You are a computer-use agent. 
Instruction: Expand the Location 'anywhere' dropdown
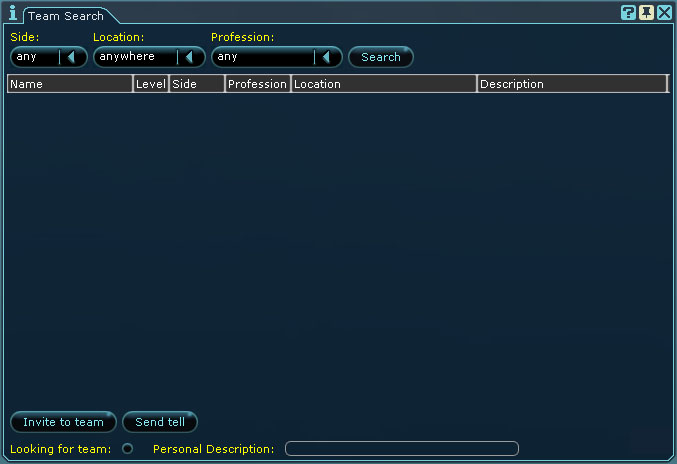pyautogui.click(x=149, y=57)
